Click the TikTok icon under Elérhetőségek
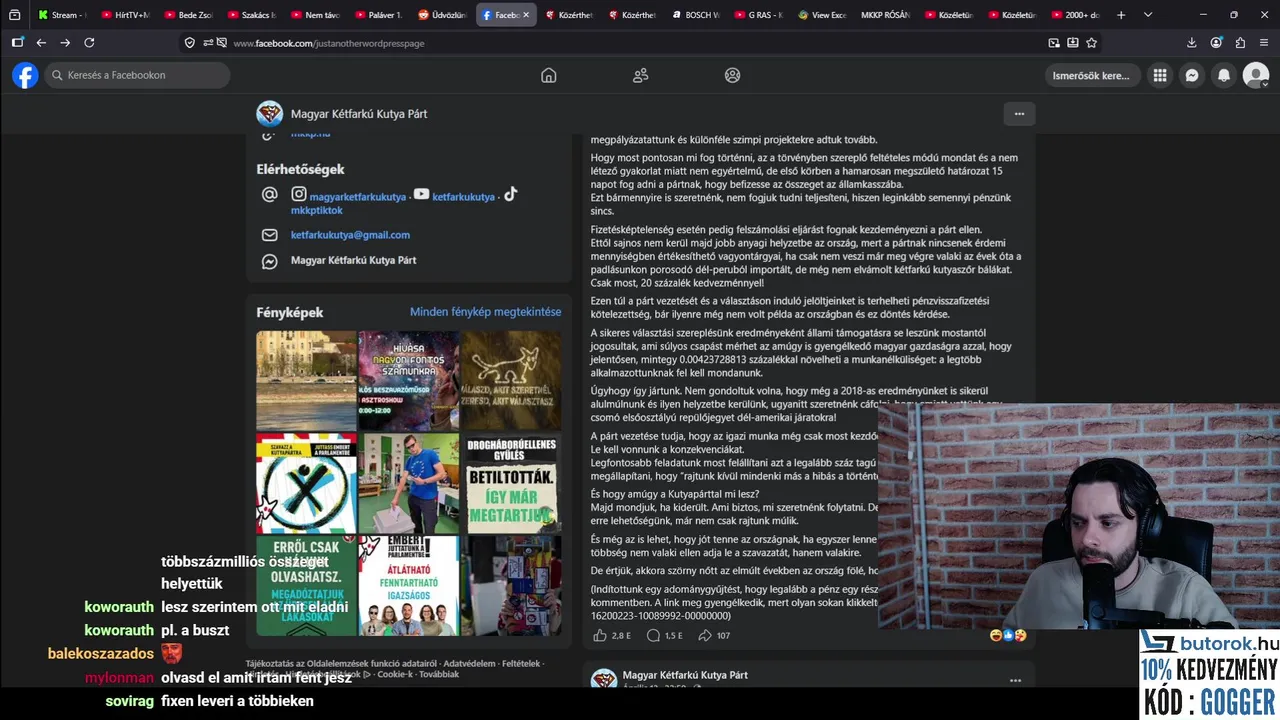Image resolution: width=1280 pixels, height=720 pixels. (x=510, y=194)
